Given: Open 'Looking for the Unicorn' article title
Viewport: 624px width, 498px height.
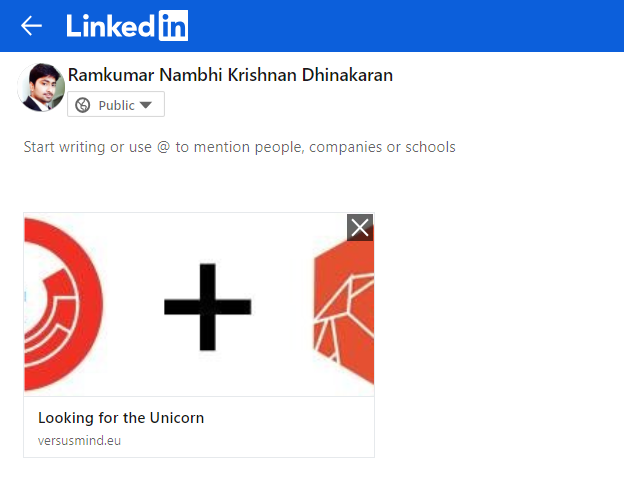Looking at the screenshot, I should coord(121,418).
